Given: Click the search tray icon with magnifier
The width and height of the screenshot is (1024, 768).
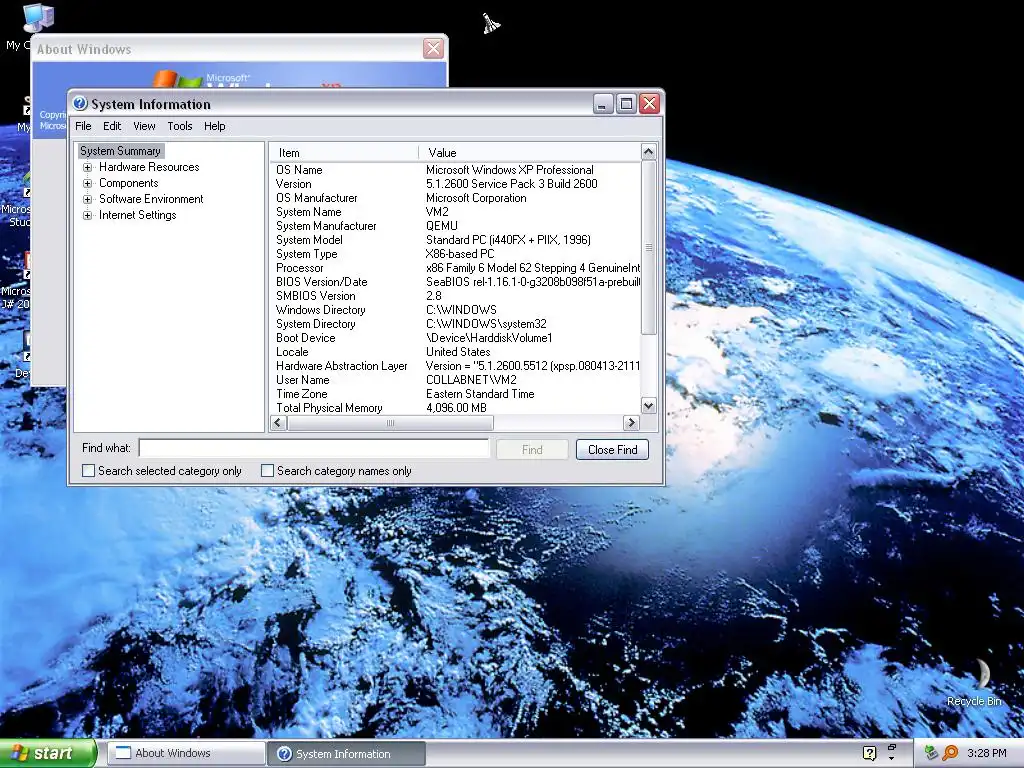Looking at the screenshot, I should [x=950, y=753].
